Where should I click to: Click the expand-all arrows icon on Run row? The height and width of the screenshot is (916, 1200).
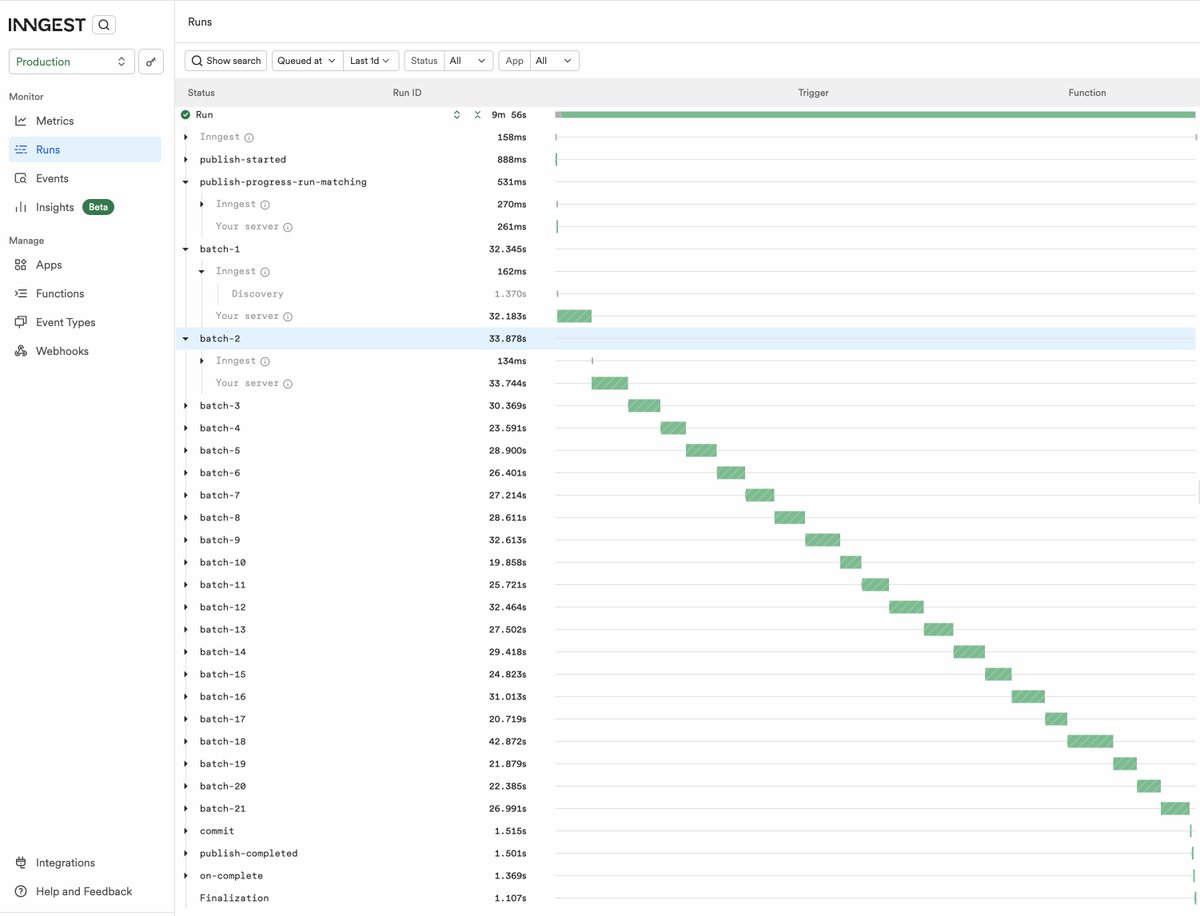pyautogui.click(x=457, y=115)
